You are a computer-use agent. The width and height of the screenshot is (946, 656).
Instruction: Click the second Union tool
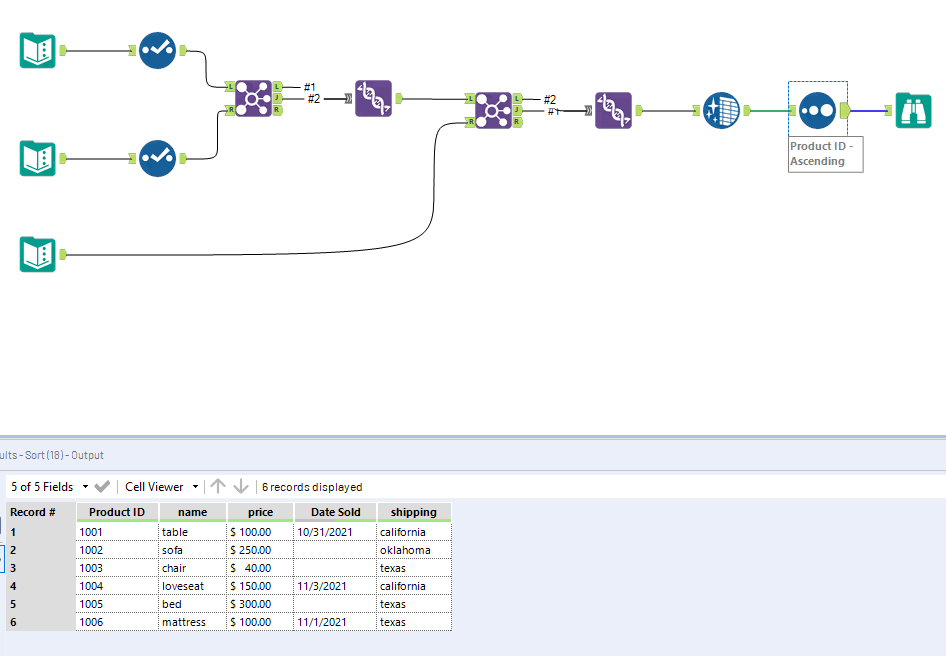pos(614,110)
